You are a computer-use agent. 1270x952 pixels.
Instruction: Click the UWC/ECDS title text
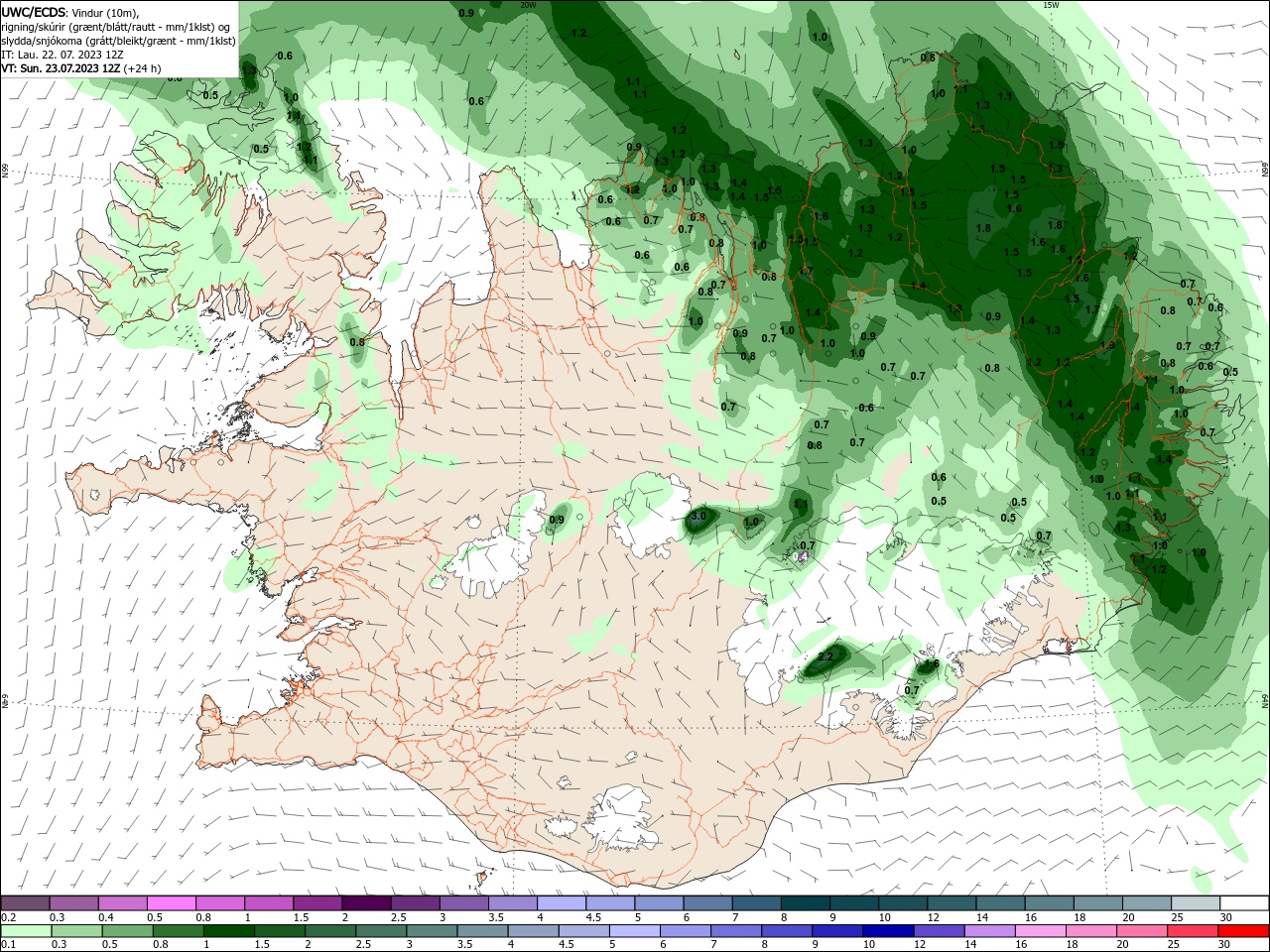(x=34, y=12)
